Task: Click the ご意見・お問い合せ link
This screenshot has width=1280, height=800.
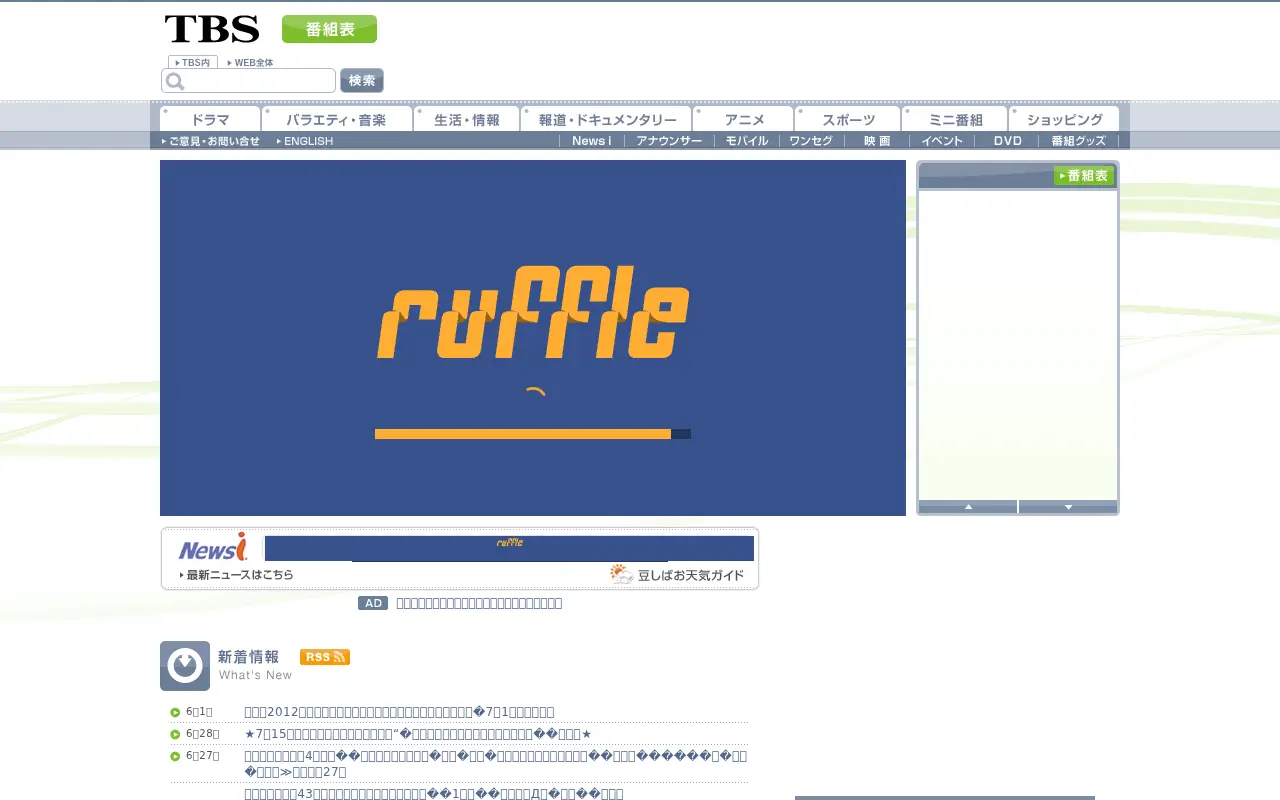Action: tap(211, 141)
